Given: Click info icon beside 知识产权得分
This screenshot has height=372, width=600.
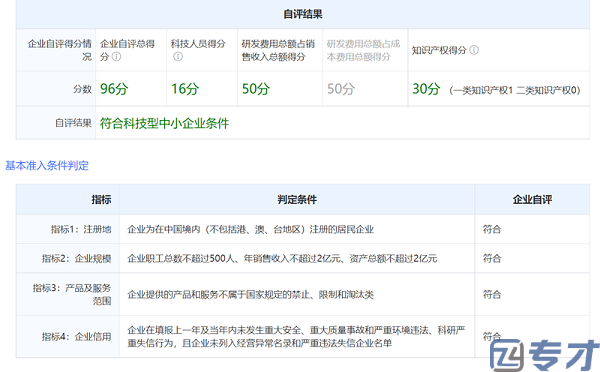Looking at the screenshot, I should [474, 50].
